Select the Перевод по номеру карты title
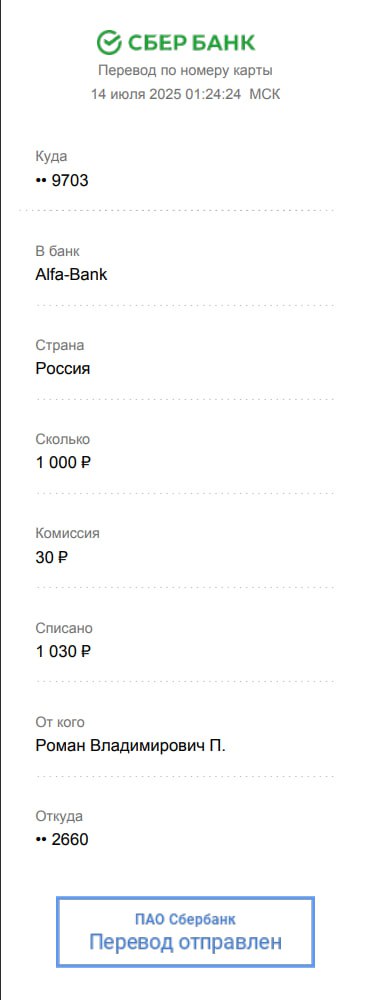 pos(185,70)
